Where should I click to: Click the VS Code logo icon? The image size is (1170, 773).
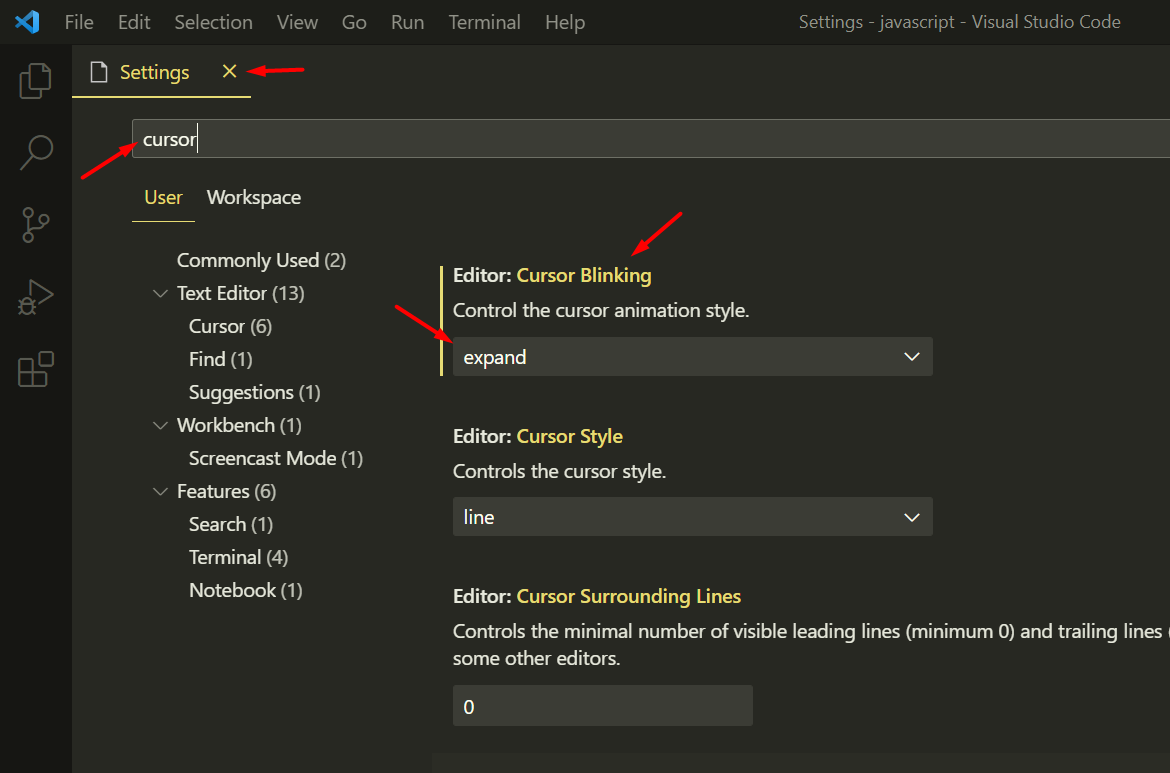[27, 22]
